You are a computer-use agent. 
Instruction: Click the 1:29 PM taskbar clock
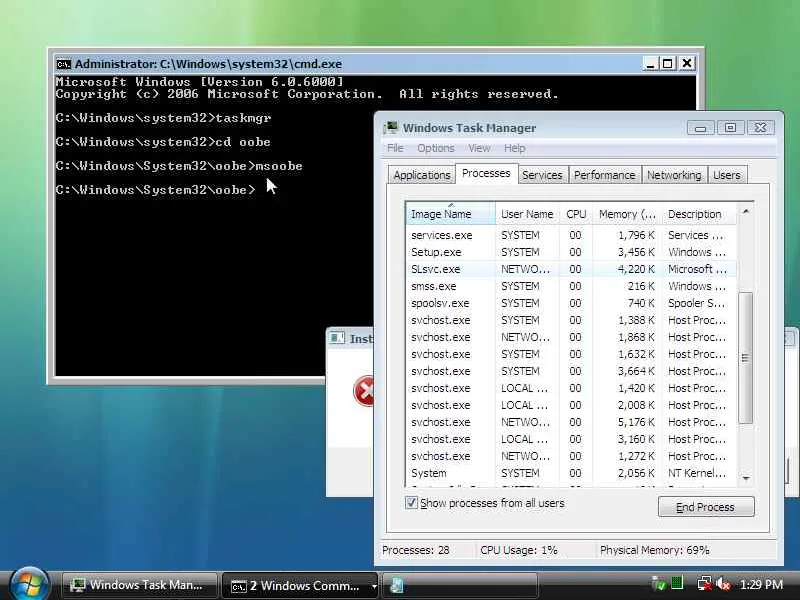click(x=761, y=584)
